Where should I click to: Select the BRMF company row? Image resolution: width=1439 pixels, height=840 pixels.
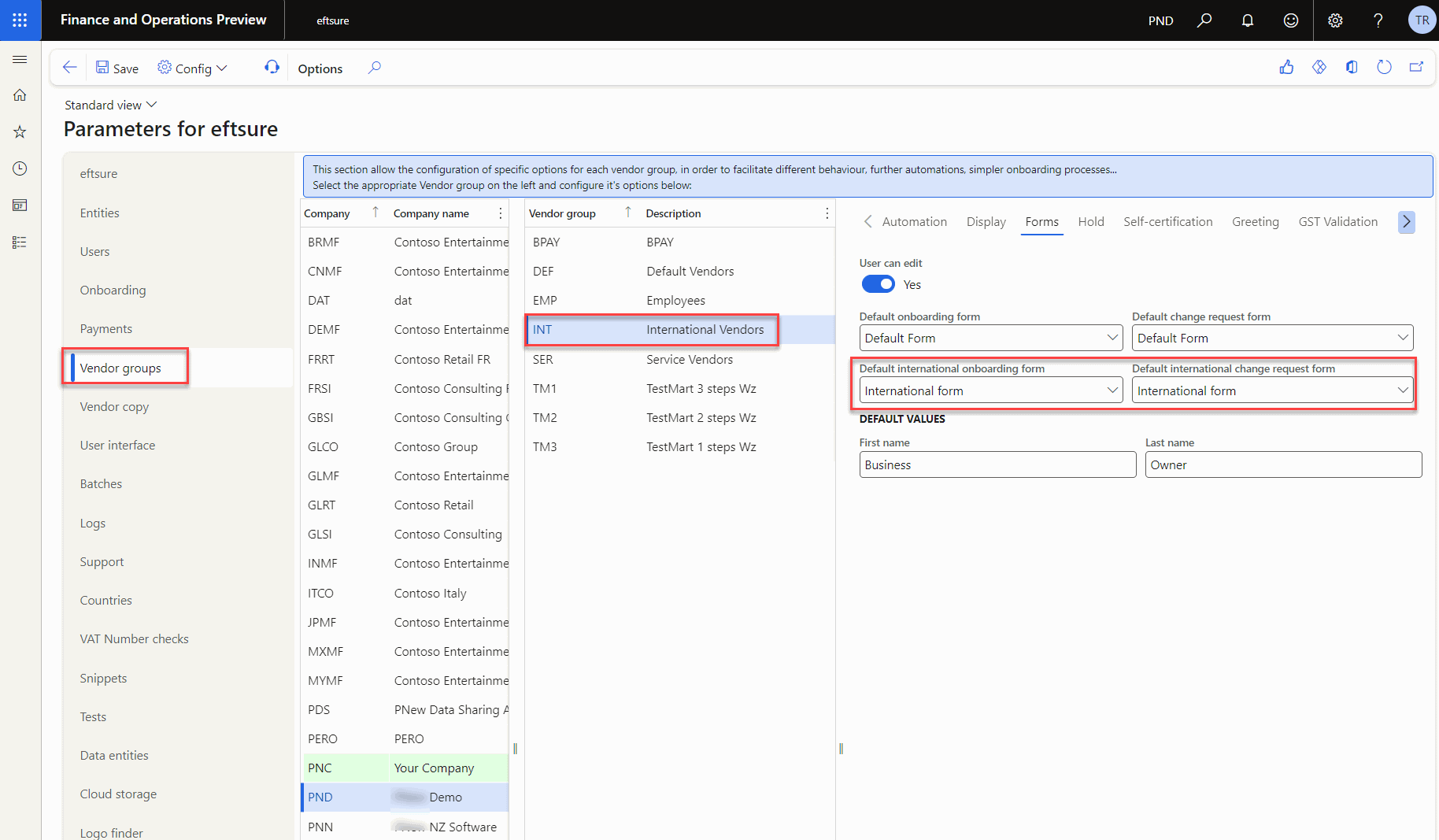(x=405, y=242)
